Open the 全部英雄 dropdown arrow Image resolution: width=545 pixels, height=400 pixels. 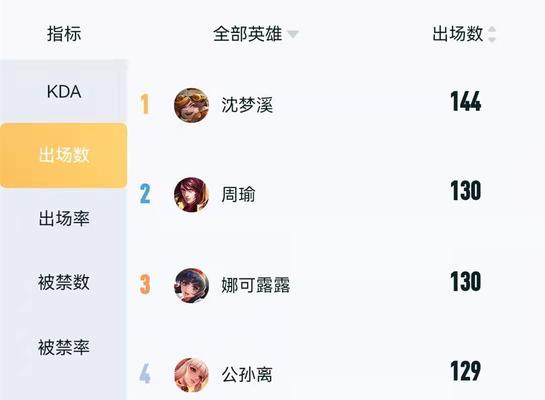click(293, 34)
